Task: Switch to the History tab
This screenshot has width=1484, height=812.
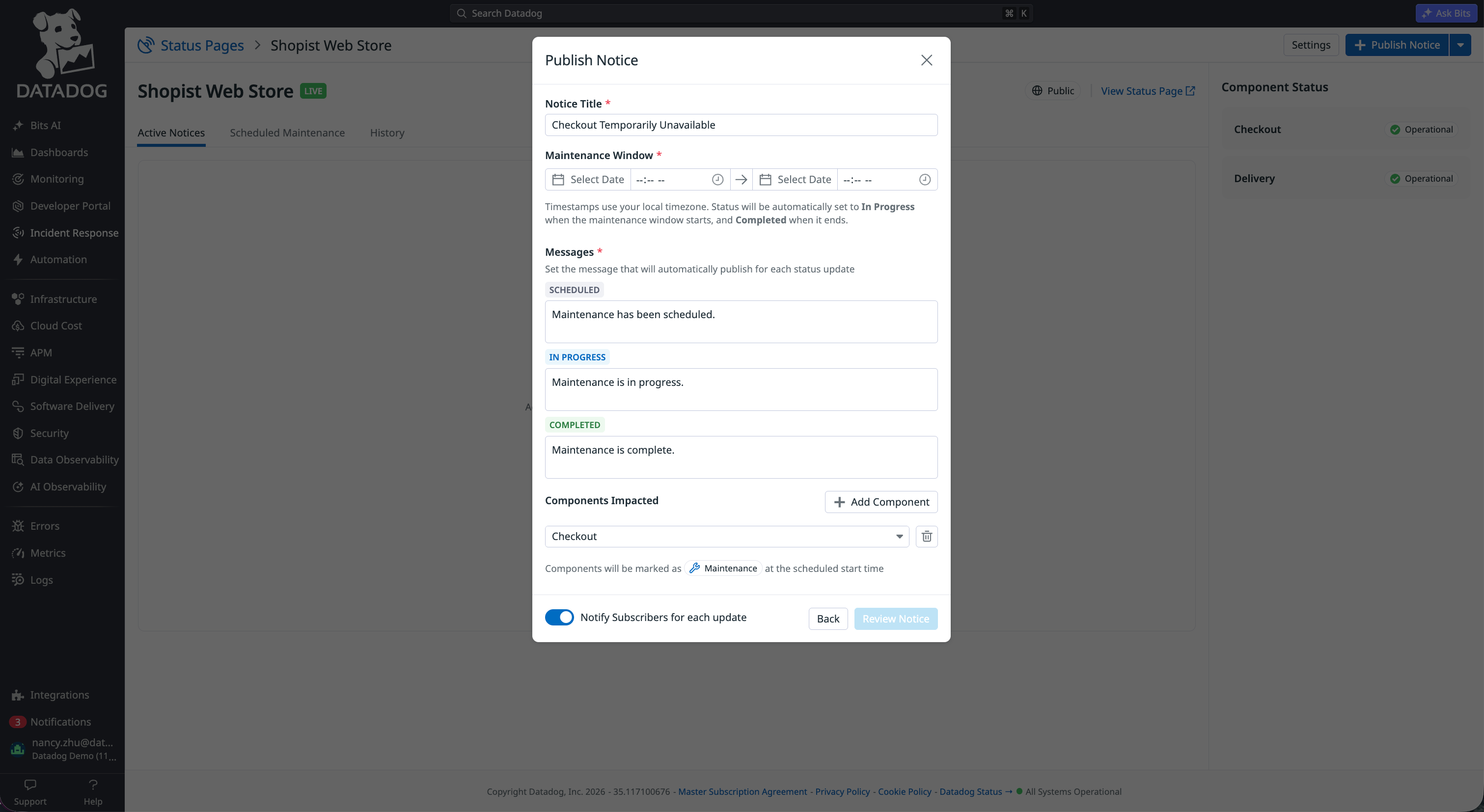Action: coord(387,133)
